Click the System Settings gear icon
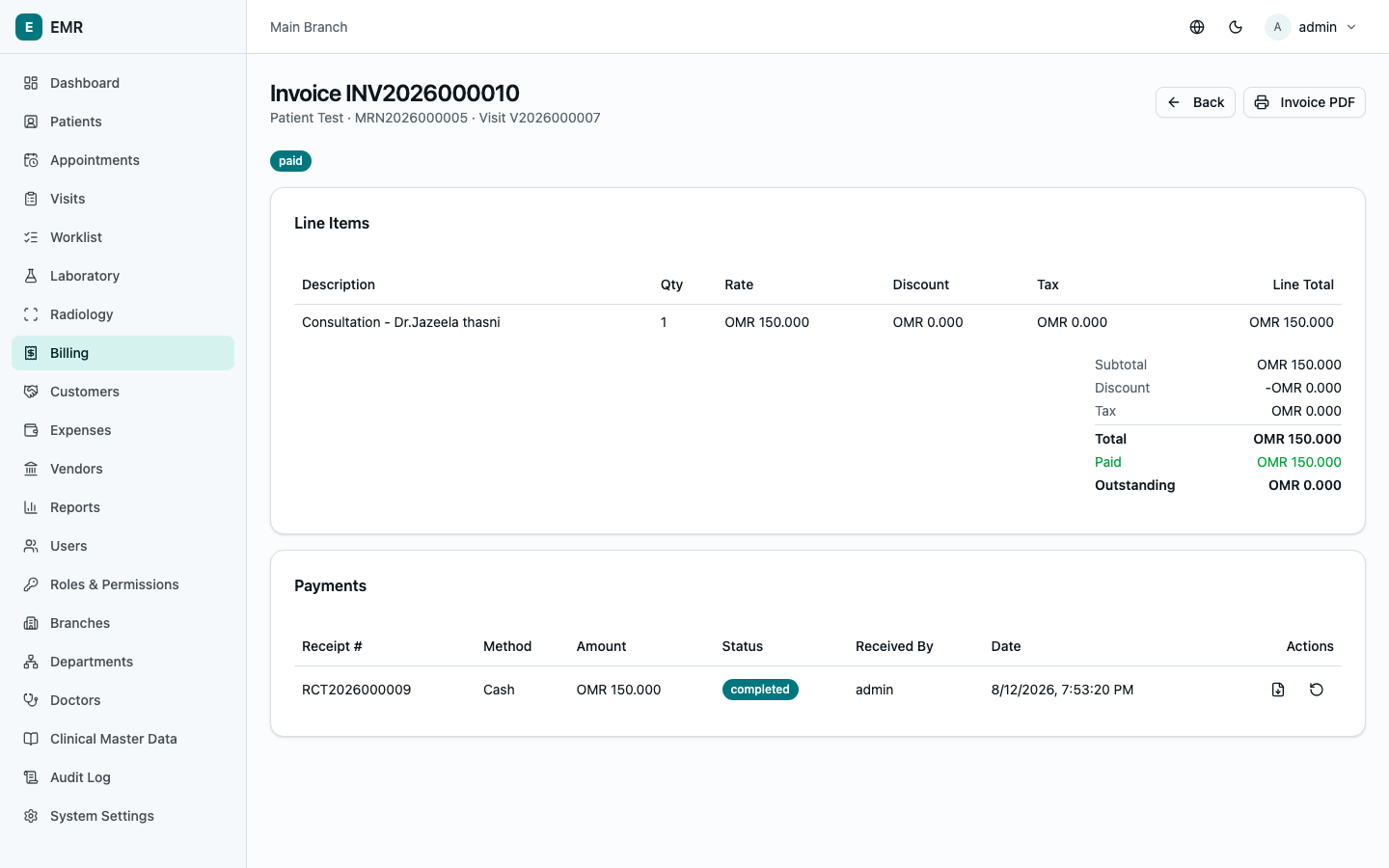The height and width of the screenshot is (868, 1389). pos(31,816)
